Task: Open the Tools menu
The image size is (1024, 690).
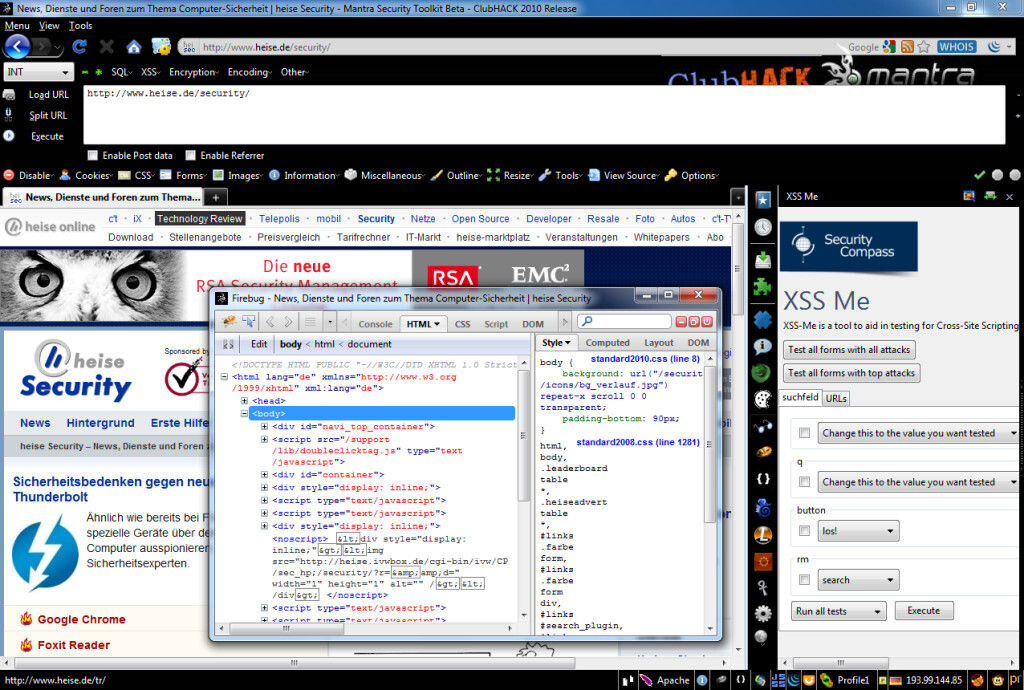Action: 80,26
